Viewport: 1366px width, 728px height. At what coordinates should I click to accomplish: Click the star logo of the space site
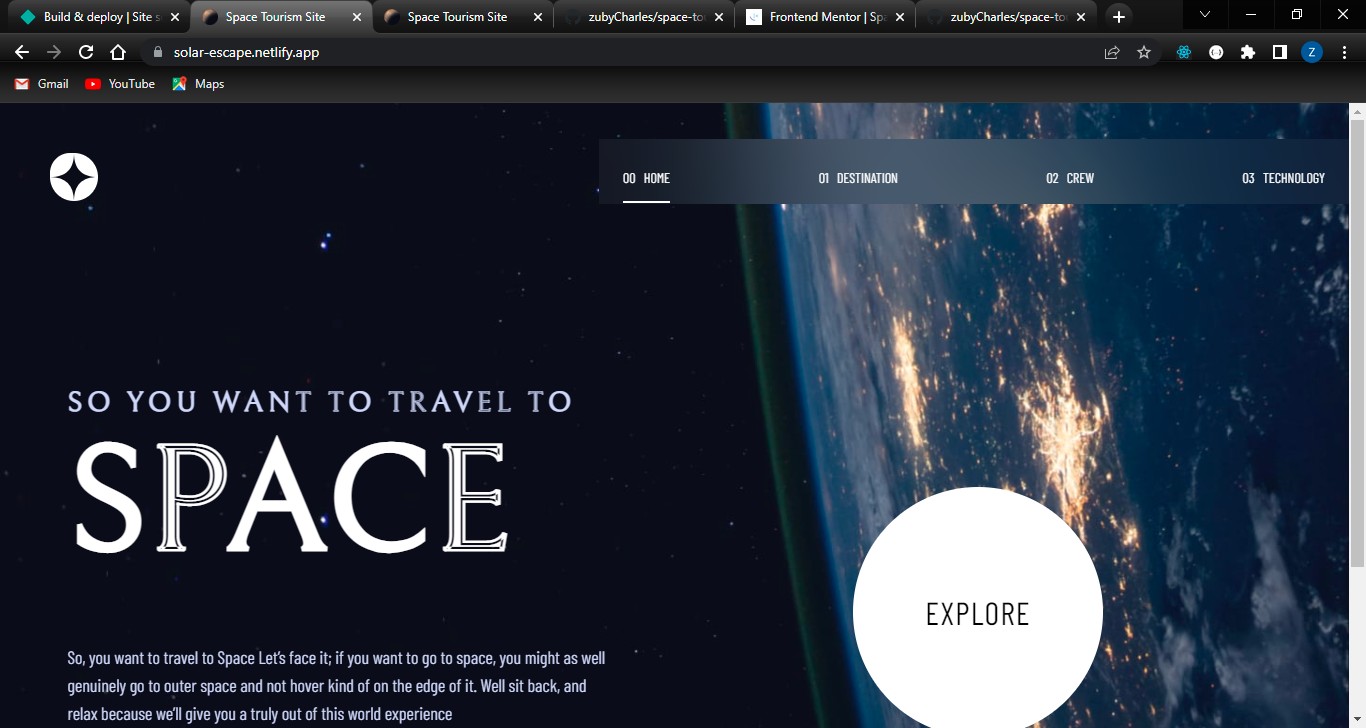click(x=73, y=176)
